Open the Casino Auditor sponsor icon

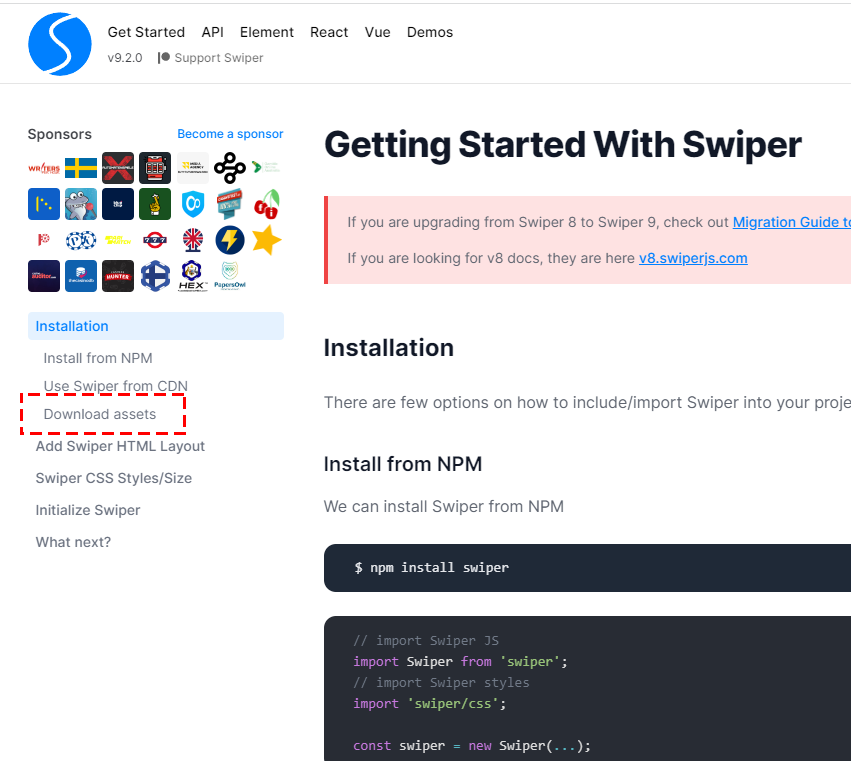click(44, 276)
